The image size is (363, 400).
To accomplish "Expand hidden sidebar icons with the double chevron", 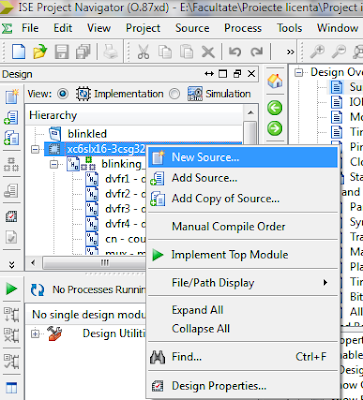I will tap(11, 265).
